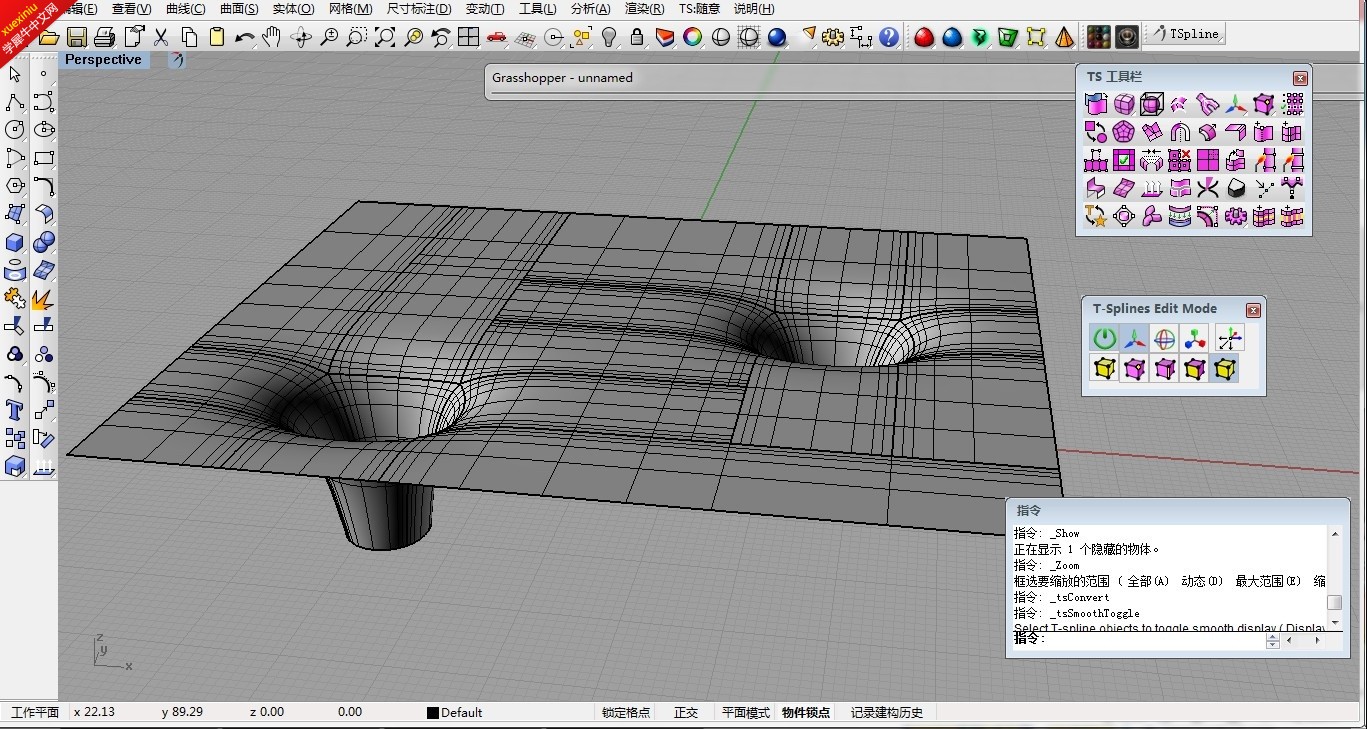Screen dimensions: 1367x729
Task: Click the T-Splines sphere-in-box primitive icon
Action: click(1152, 104)
